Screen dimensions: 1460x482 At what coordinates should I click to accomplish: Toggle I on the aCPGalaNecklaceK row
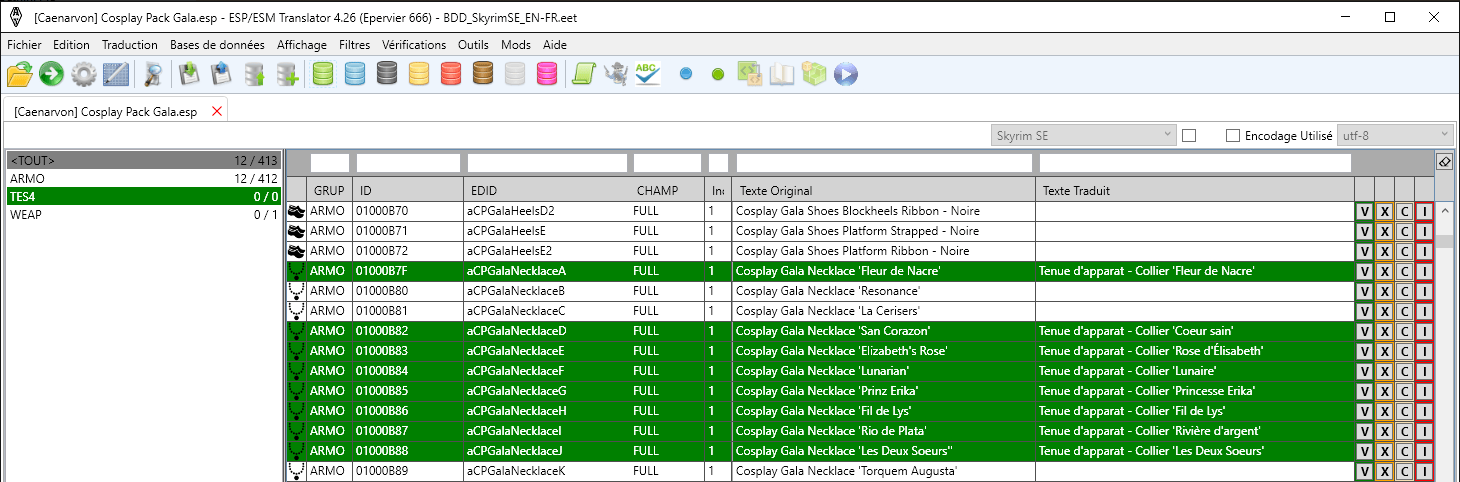click(1424, 472)
